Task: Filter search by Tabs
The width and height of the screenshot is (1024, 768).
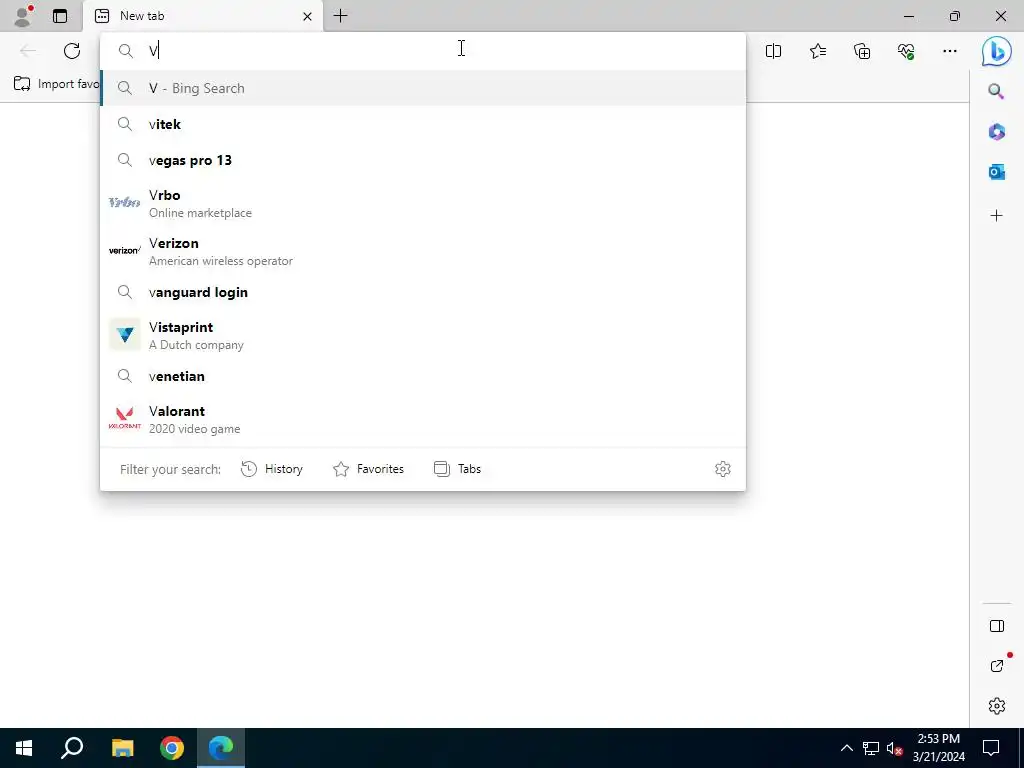Action: pos(457,469)
